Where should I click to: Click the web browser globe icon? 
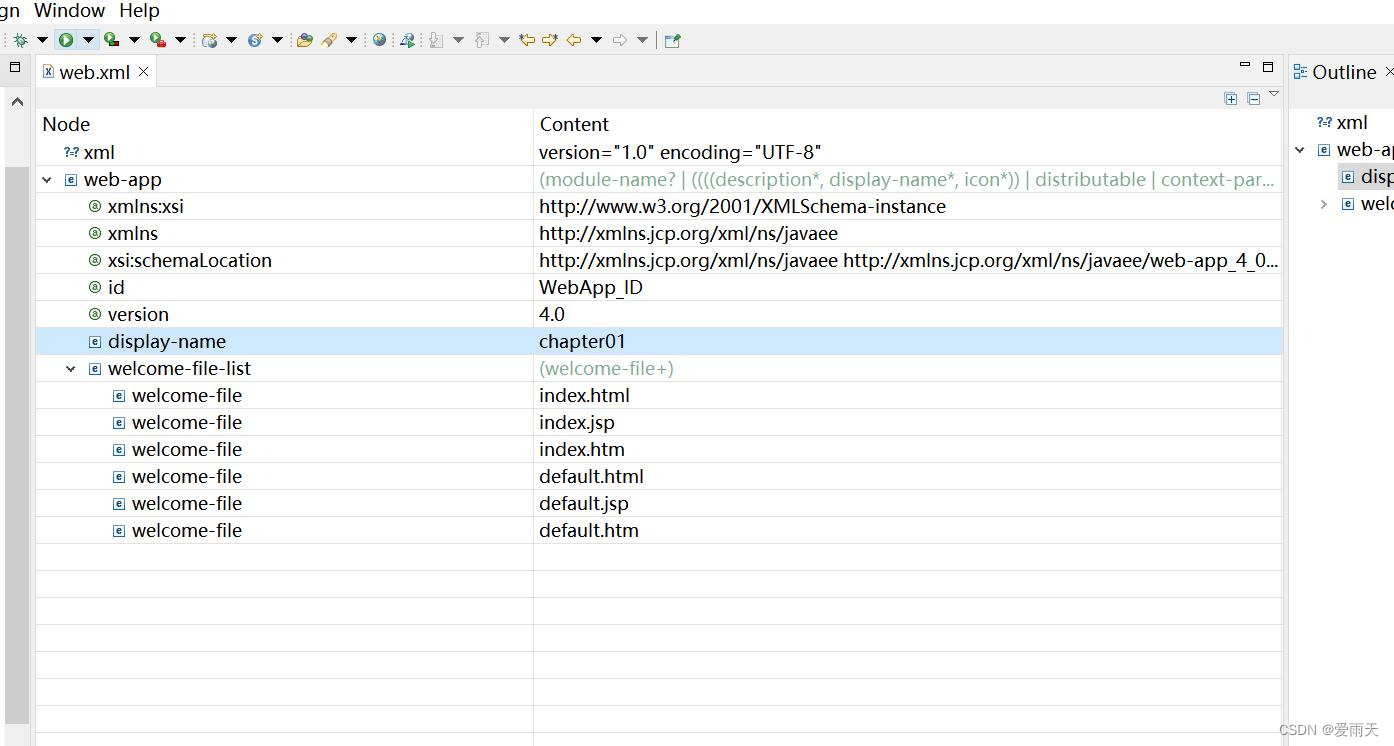point(379,39)
